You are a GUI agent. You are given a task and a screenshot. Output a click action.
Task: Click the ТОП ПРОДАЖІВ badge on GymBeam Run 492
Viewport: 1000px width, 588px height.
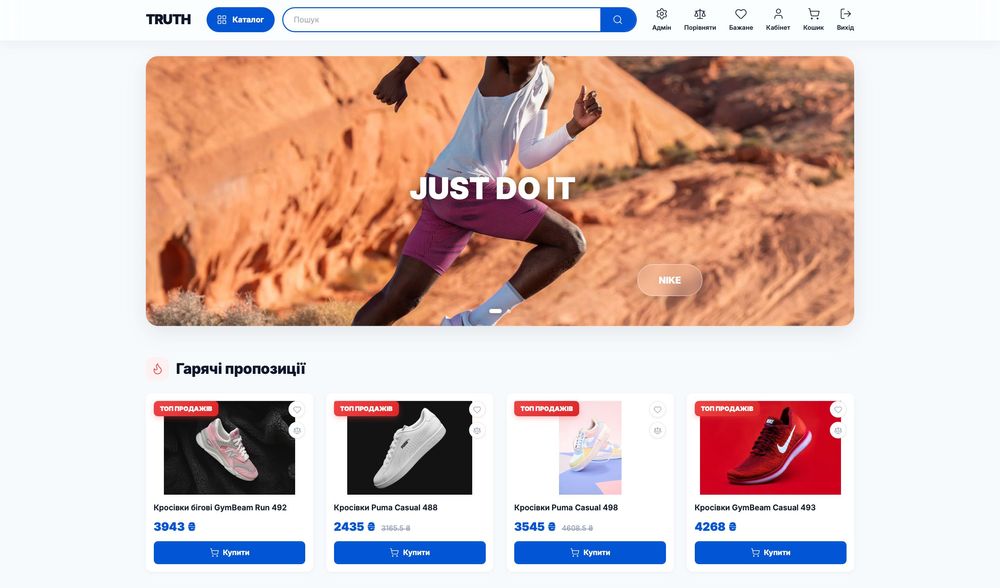(186, 408)
